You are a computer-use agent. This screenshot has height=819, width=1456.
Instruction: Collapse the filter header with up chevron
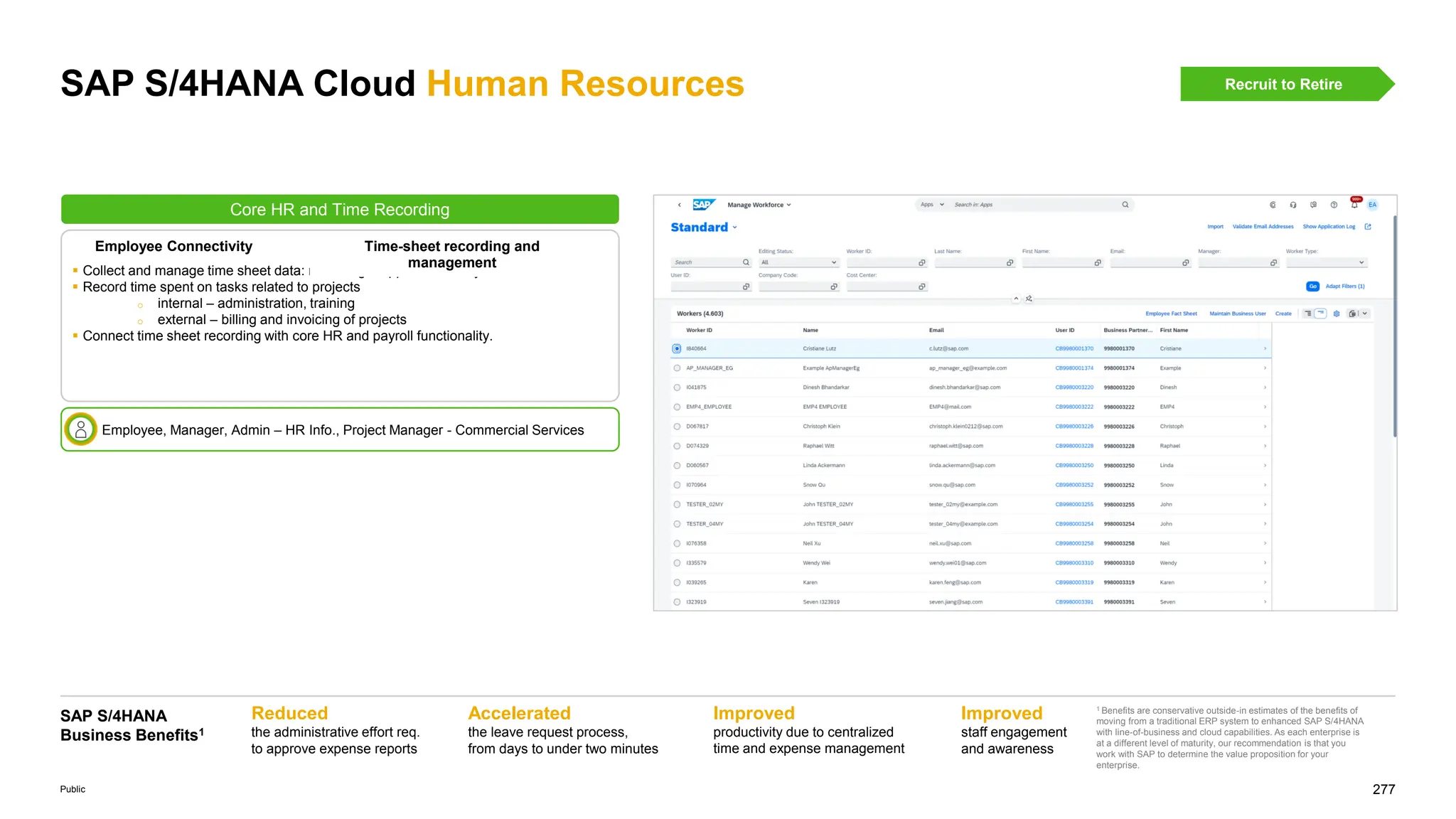[1016, 299]
